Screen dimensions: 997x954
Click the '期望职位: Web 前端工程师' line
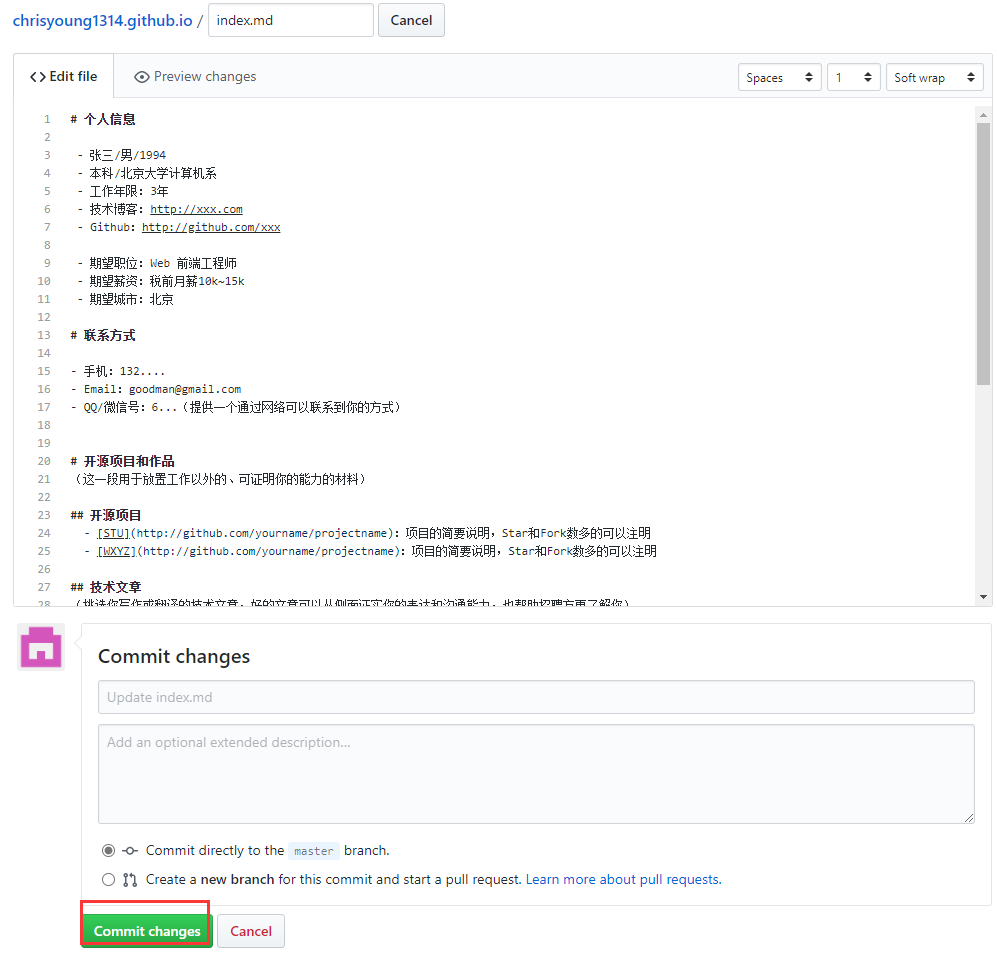click(157, 263)
